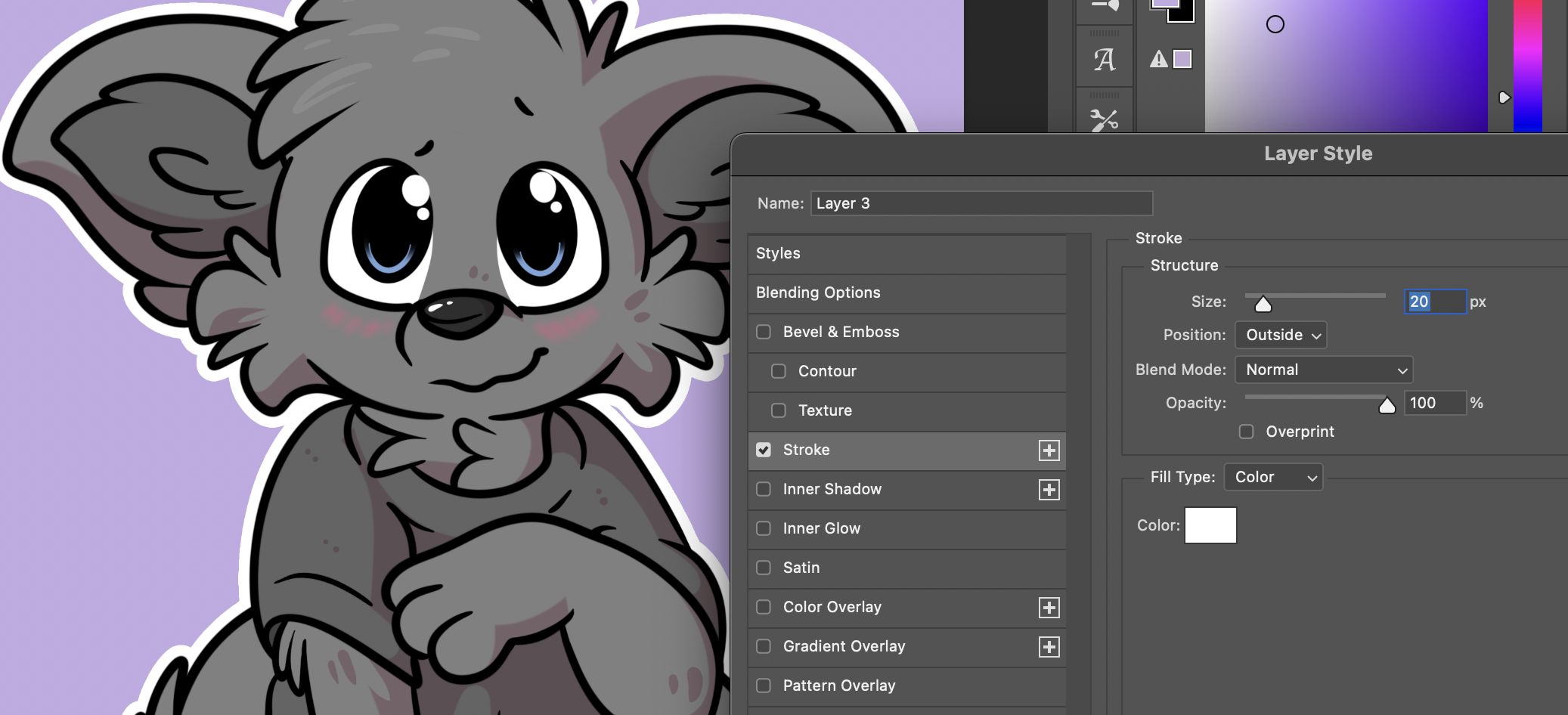Add another Gradient Overlay with plus icon

pos(1049,647)
